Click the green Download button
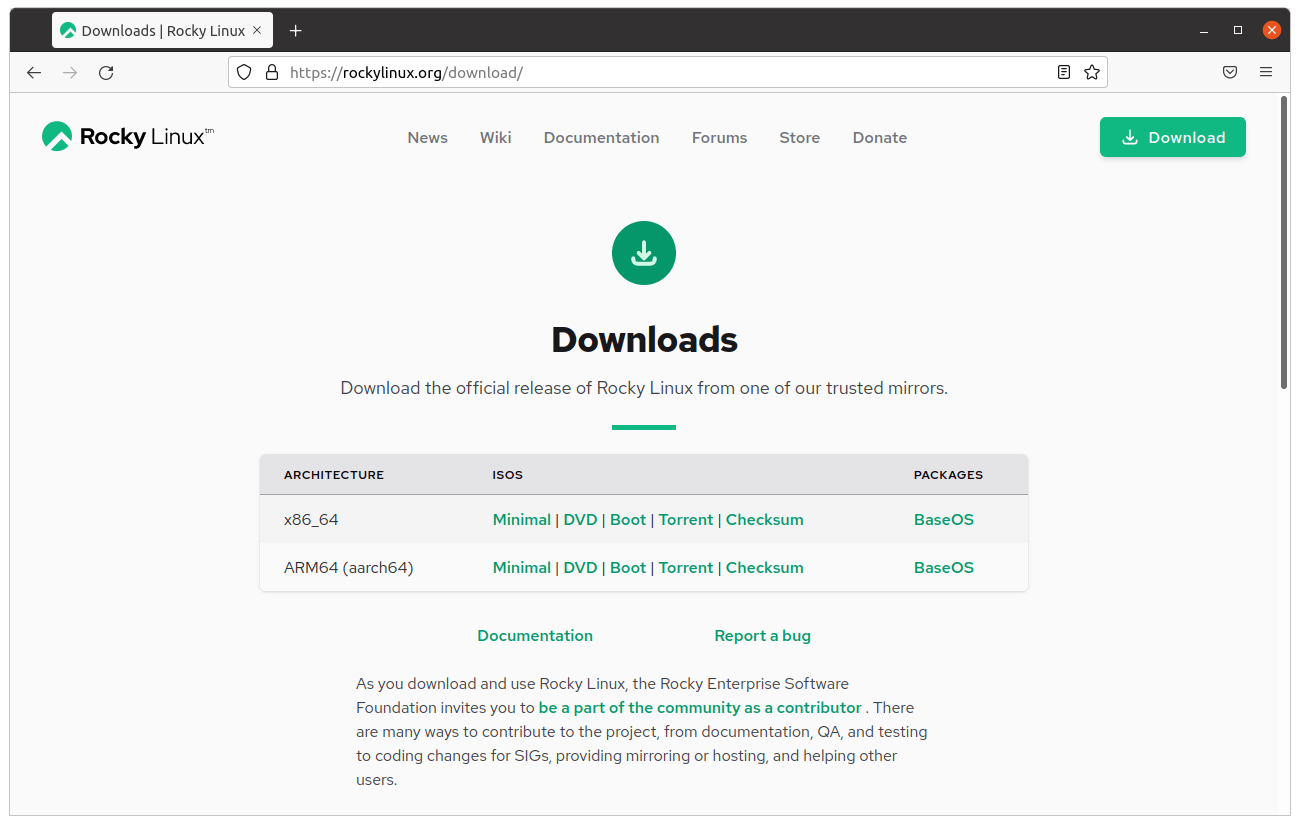1300x825 pixels. click(1173, 137)
